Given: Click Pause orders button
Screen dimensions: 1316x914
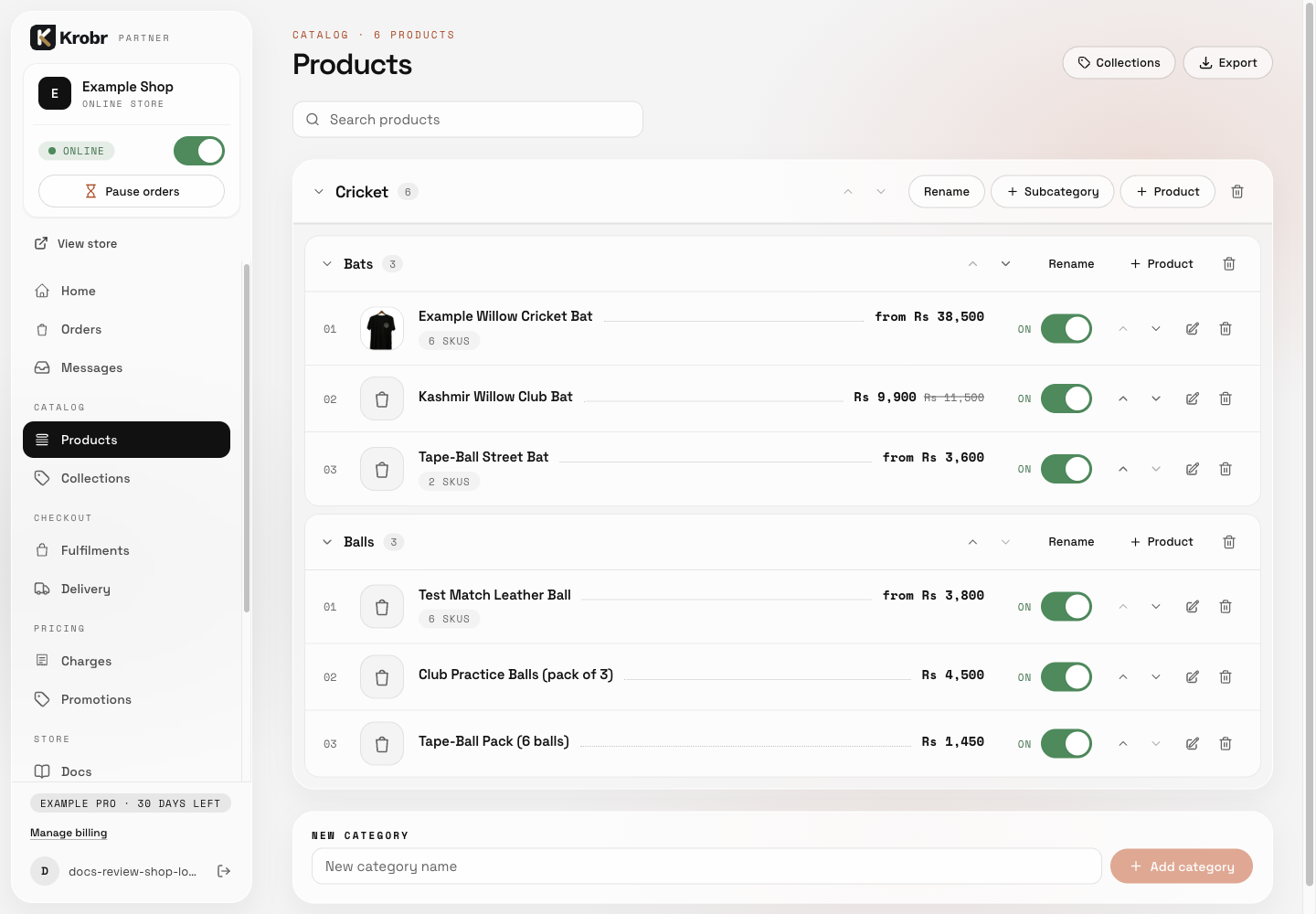Looking at the screenshot, I should click(x=132, y=191).
